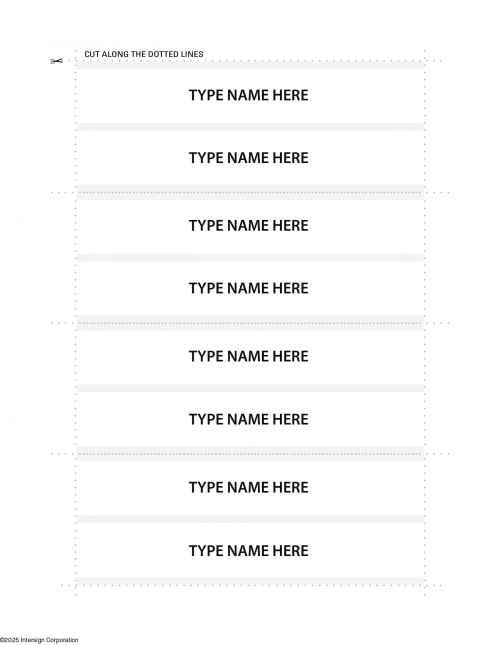Click dotted cut line between fourth and fifth names
This screenshot has width=500, height=646.
(250, 323)
